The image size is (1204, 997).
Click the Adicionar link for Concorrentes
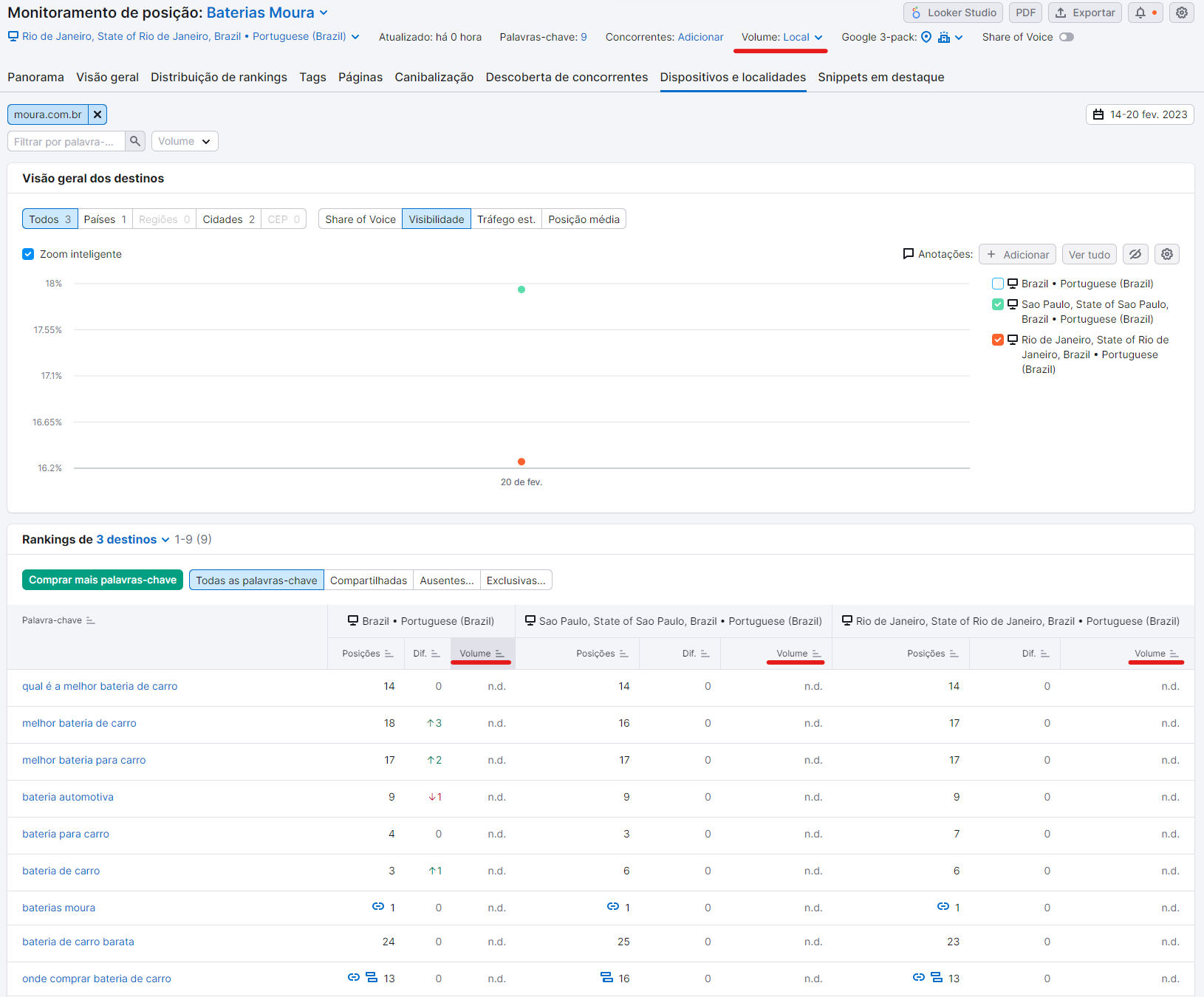(701, 36)
